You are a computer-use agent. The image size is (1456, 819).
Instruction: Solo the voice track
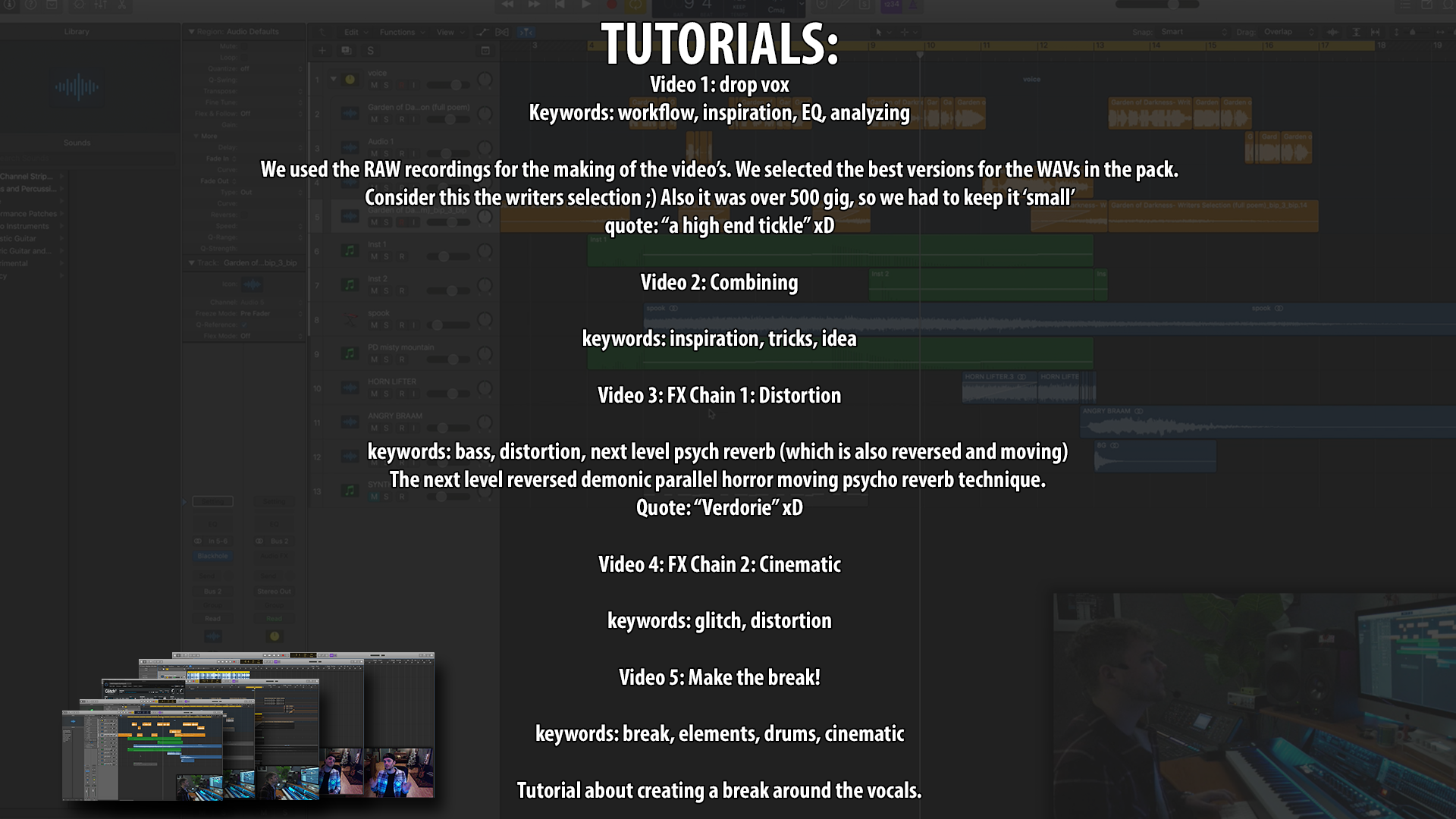click(x=386, y=85)
